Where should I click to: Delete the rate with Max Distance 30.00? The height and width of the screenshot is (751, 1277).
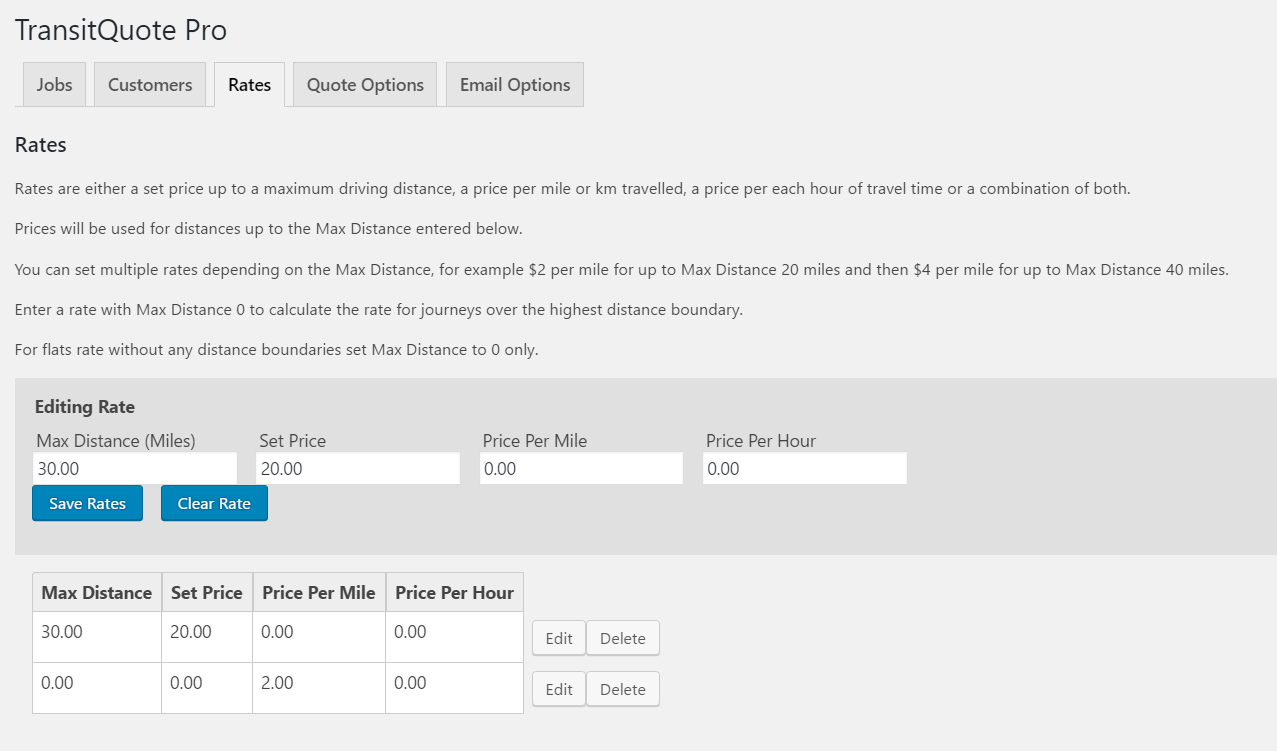pos(623,638)
